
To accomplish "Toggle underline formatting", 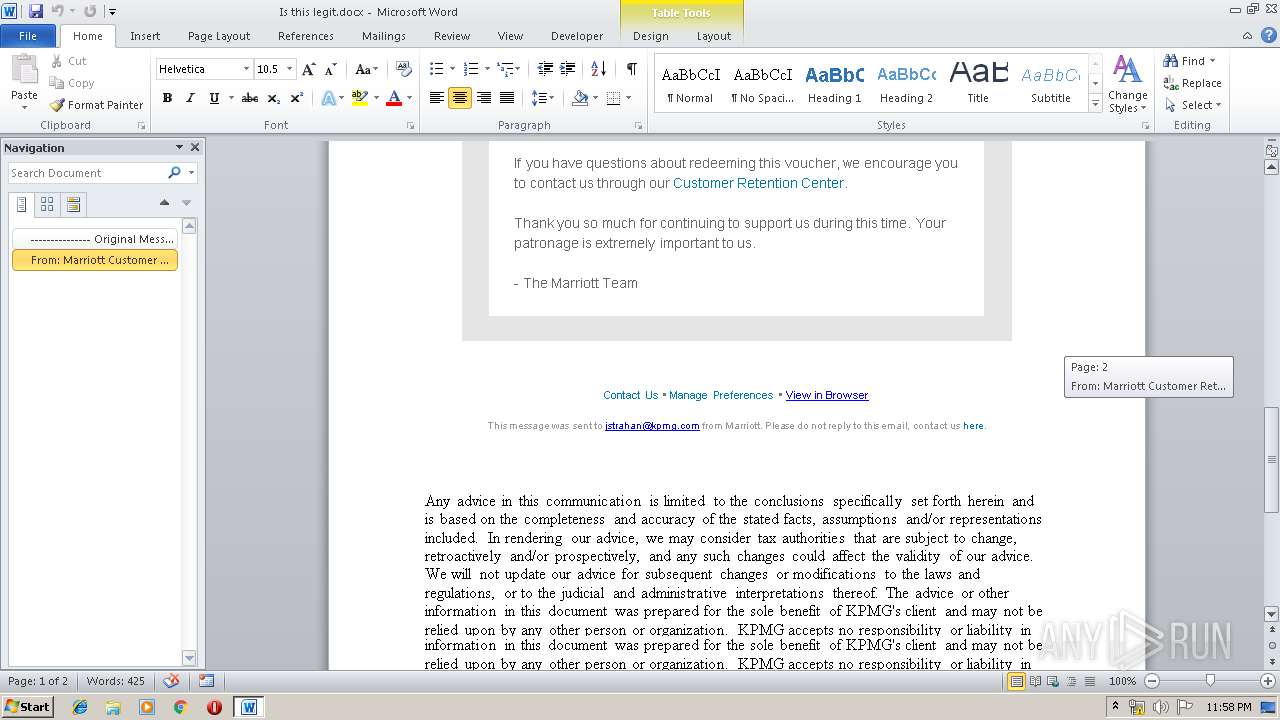I will 214,98.
